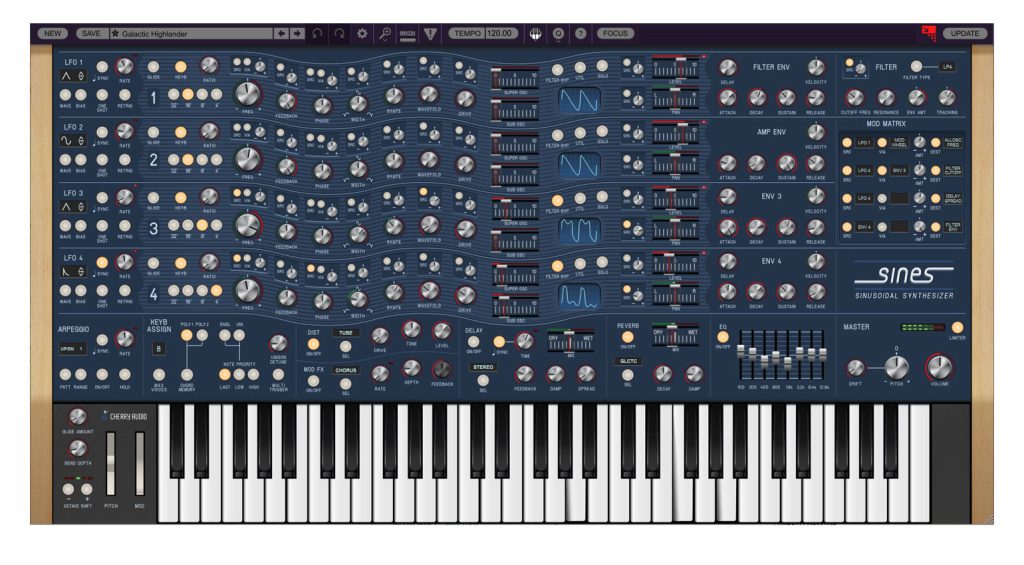Click the filter CUTOFF FREQ knob
1024x565 pixels.
pyautogui.click(x=854, y=98)
